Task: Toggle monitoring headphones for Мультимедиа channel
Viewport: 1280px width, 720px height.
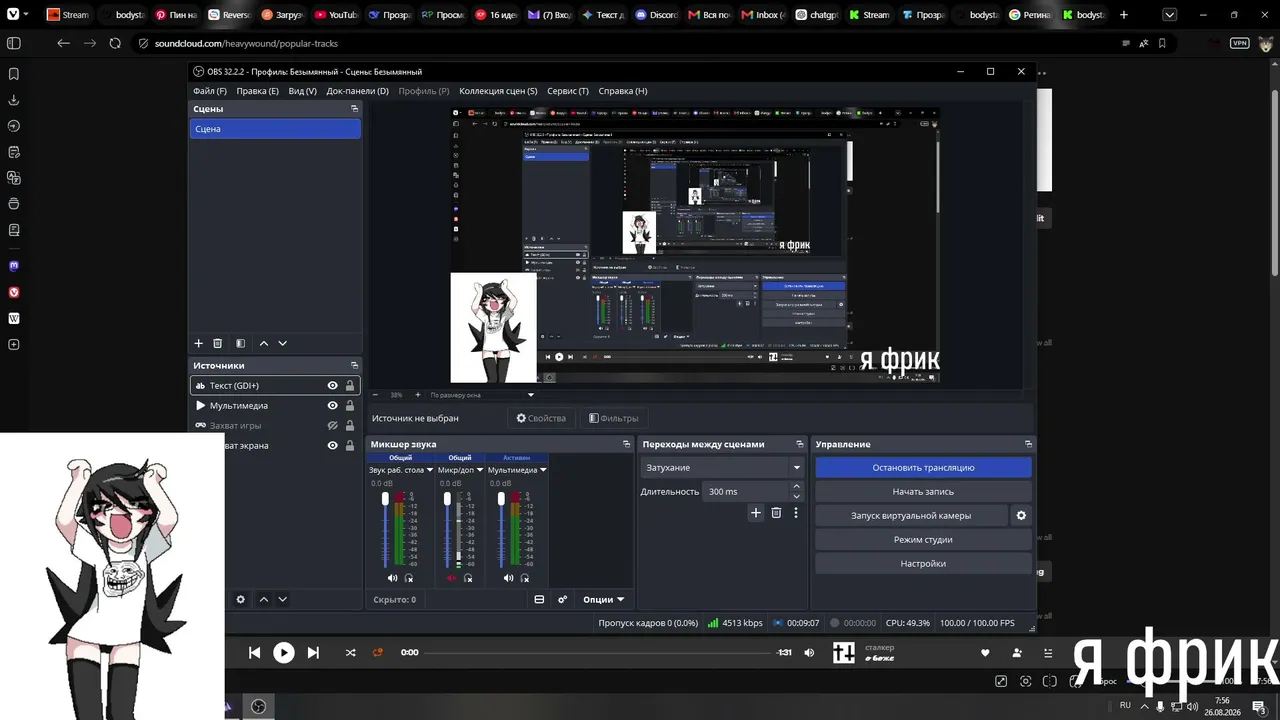Action: point(526,578)
